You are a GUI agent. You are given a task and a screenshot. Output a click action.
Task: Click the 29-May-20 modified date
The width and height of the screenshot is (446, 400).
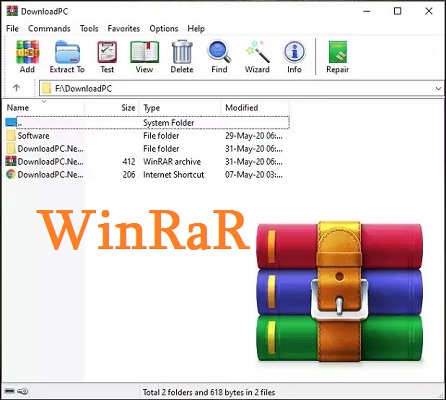click(254, 136)
